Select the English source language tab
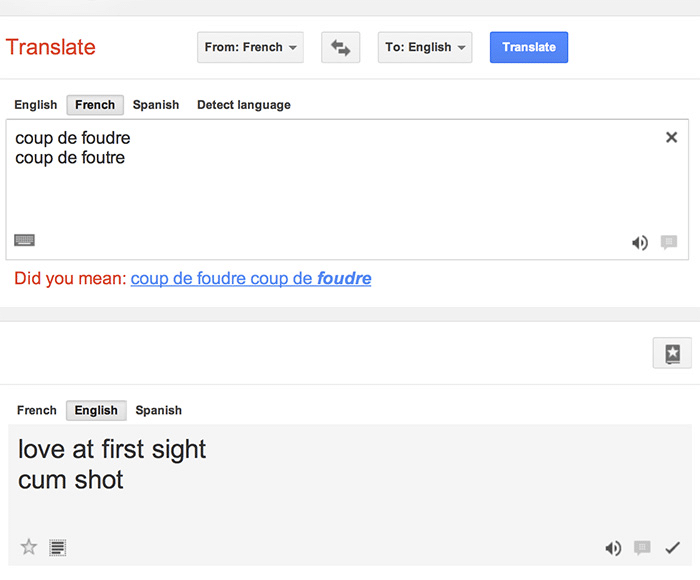700x580 pixels. [x=36, y=105]
